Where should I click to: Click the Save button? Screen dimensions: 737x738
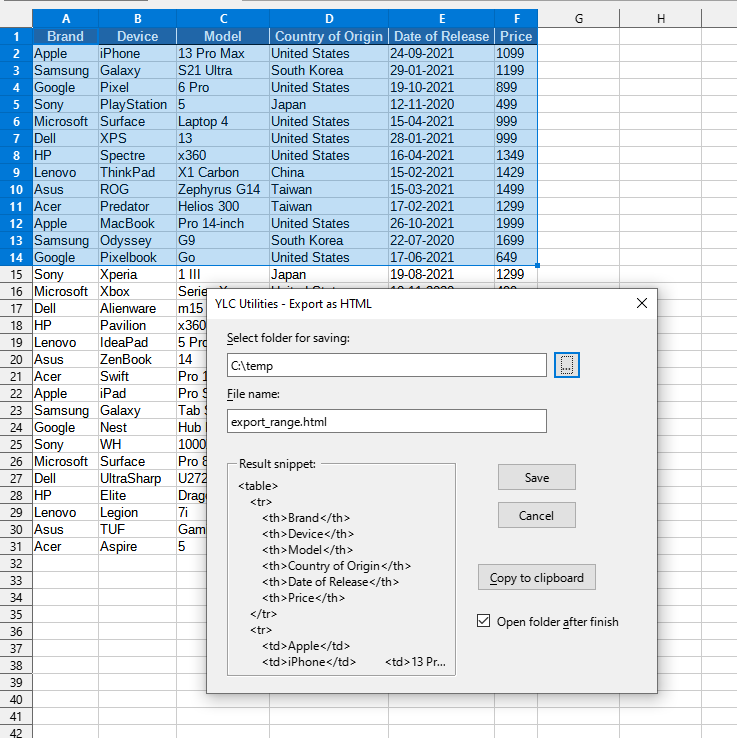coord(537,477)
